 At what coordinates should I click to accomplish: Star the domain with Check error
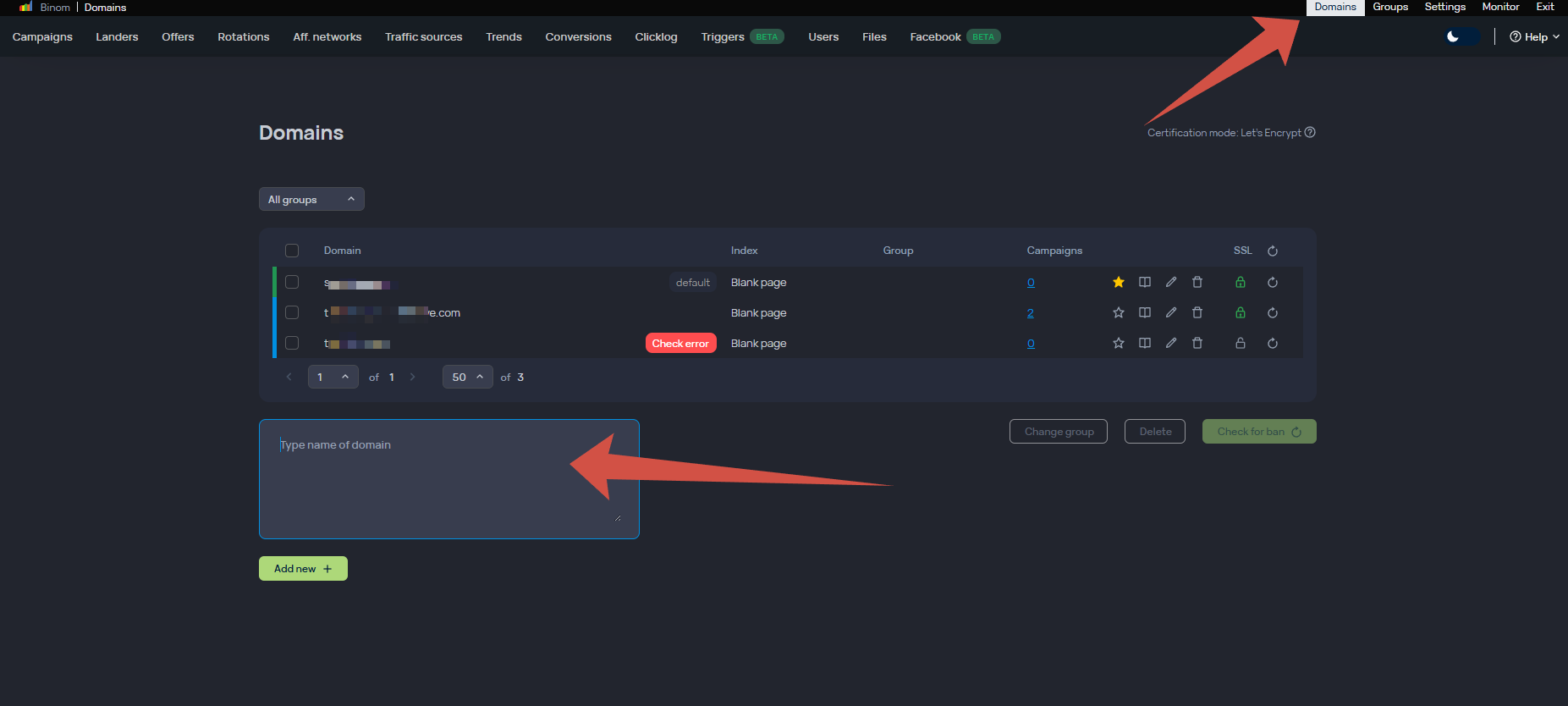coord(1119,343)
